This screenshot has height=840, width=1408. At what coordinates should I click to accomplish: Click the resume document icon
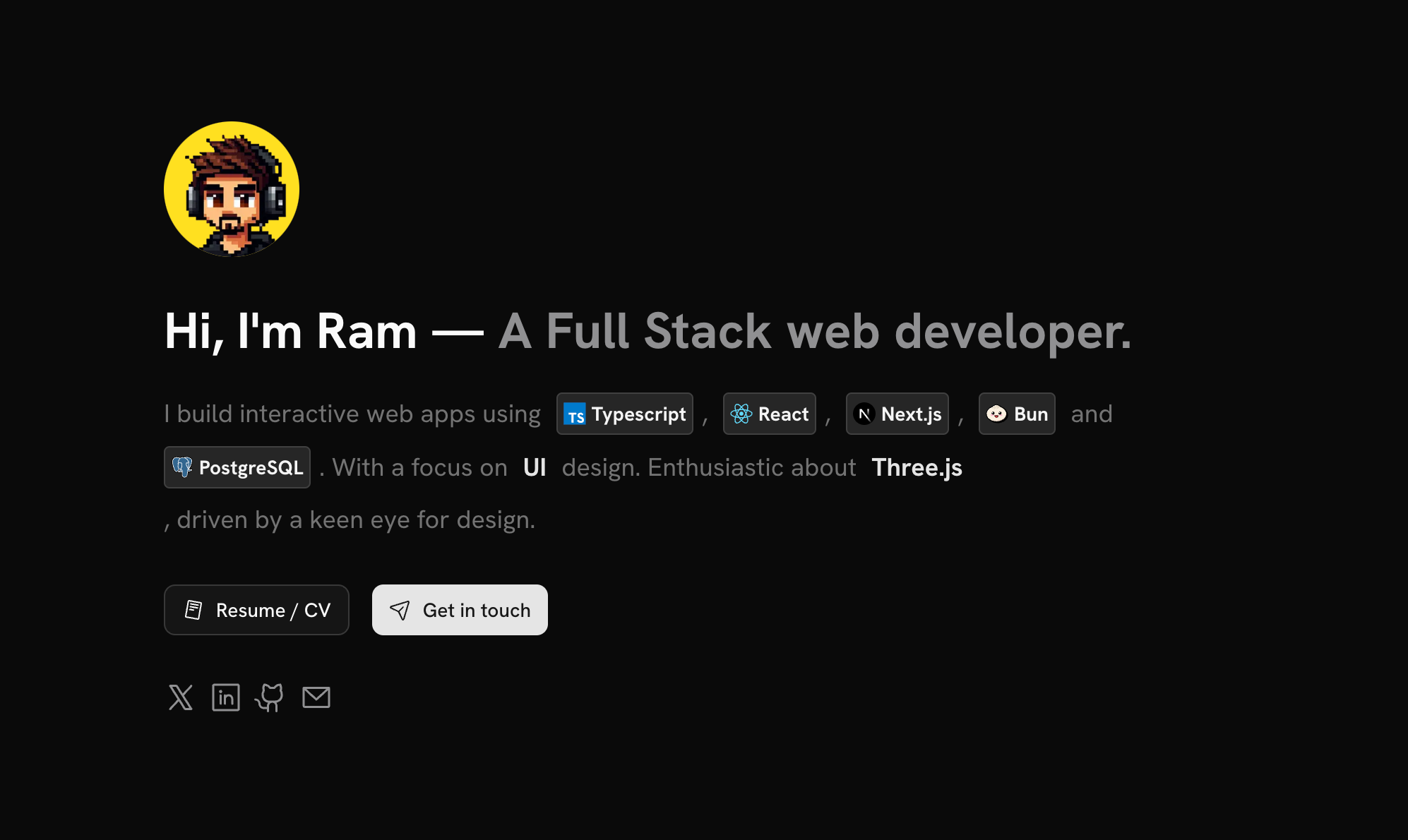193,610
